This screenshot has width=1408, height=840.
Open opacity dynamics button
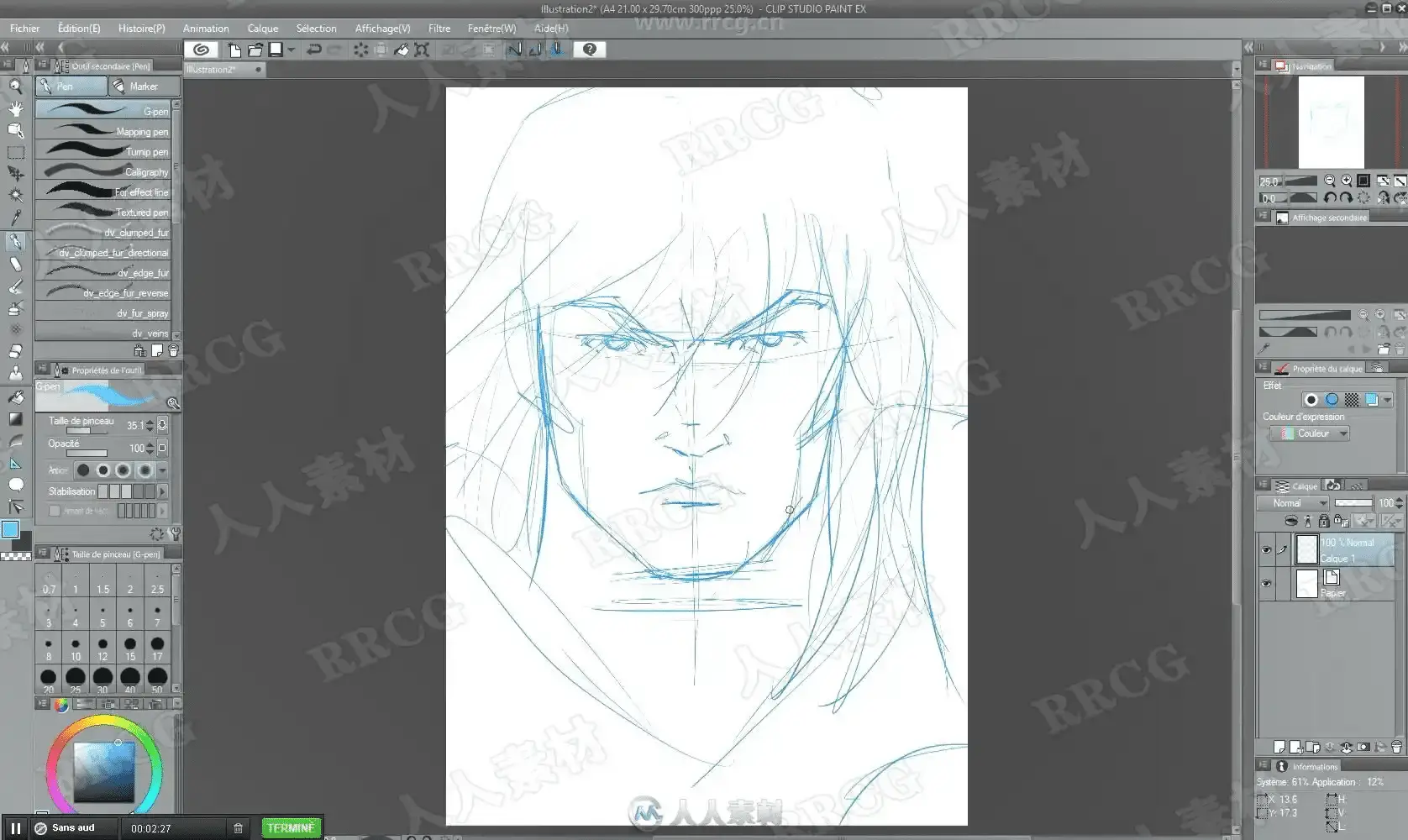point(162,448)
